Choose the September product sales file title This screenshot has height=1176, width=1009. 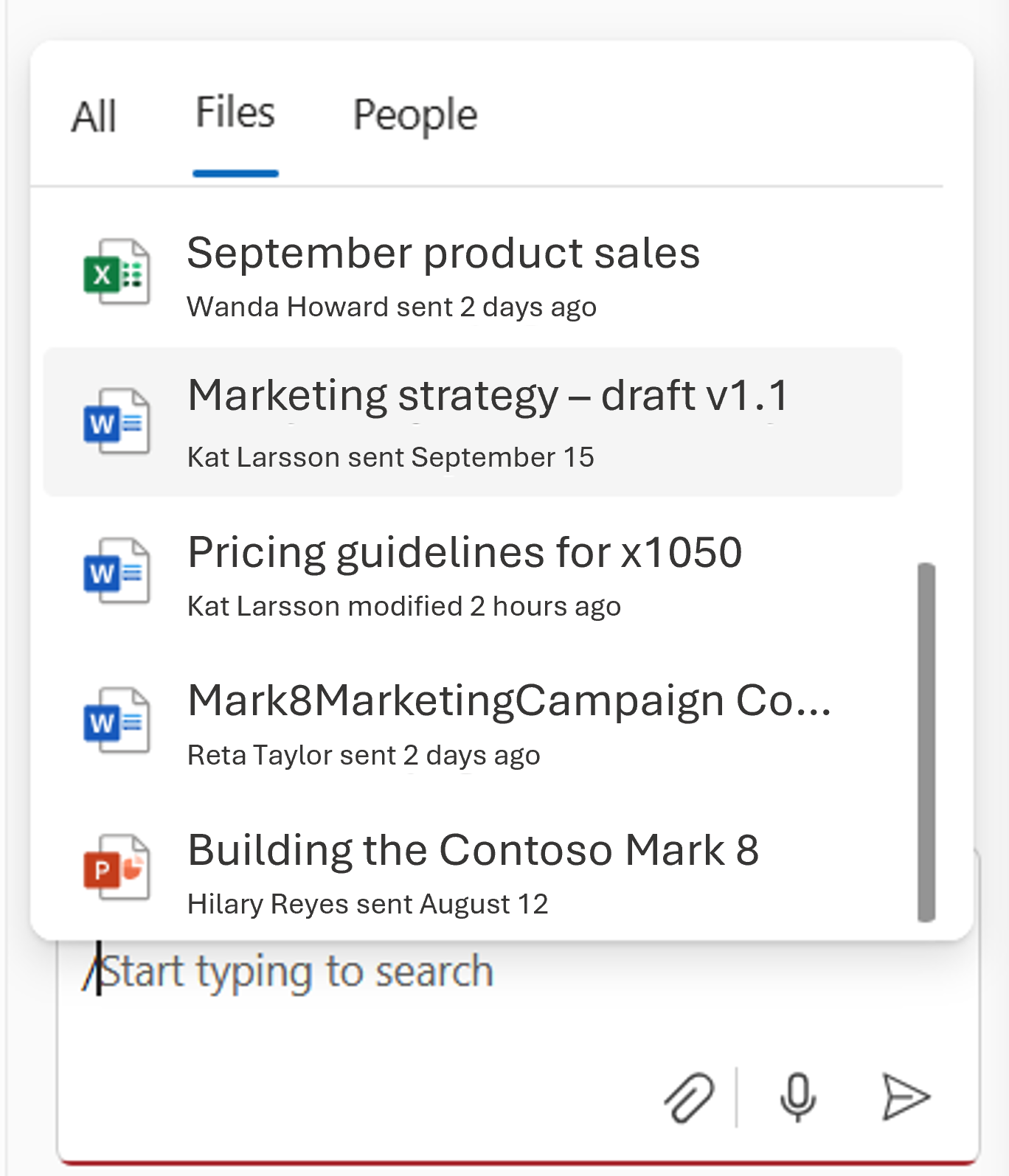click(x=443, y=254)
